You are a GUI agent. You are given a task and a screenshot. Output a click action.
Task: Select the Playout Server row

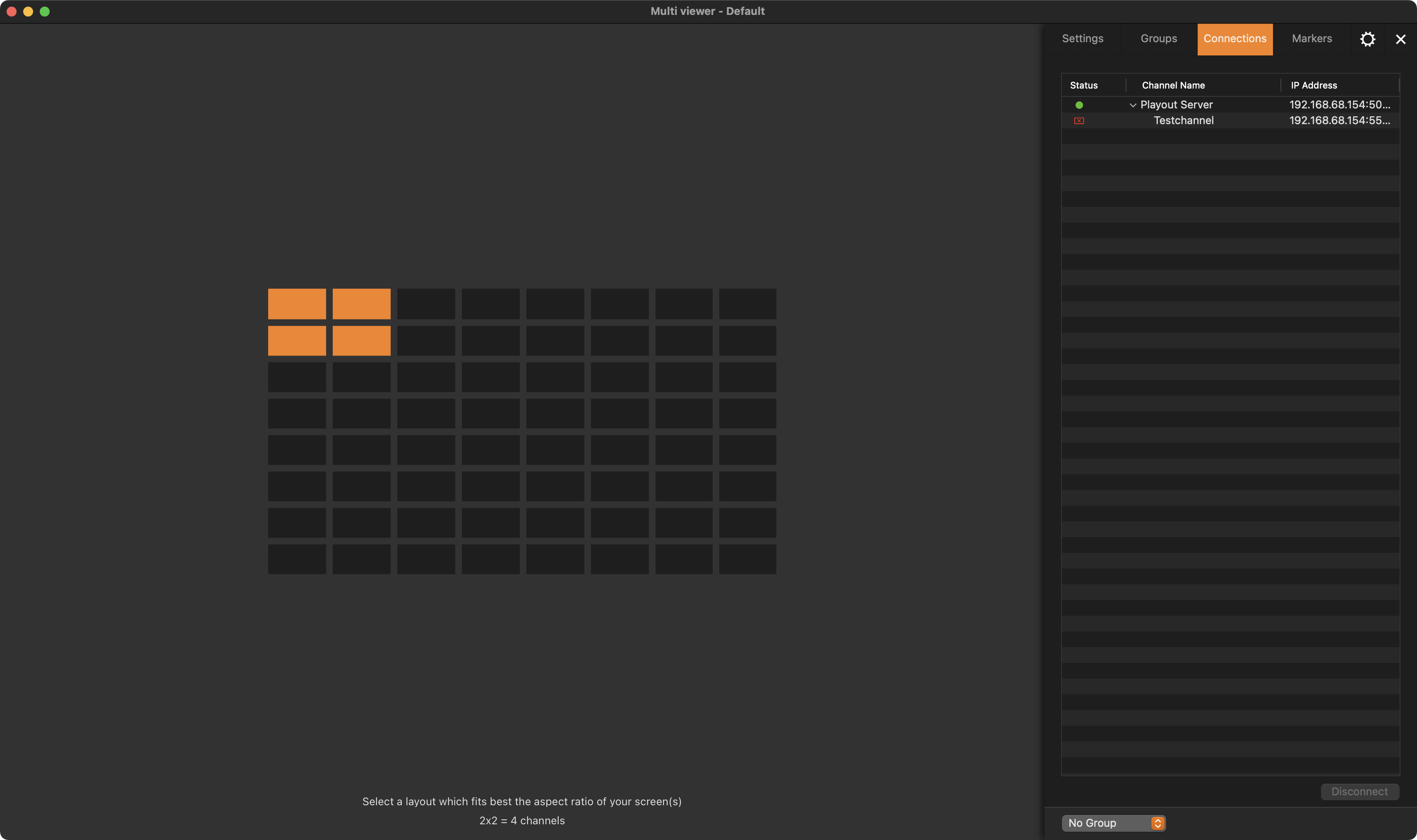pos(1230,105)
